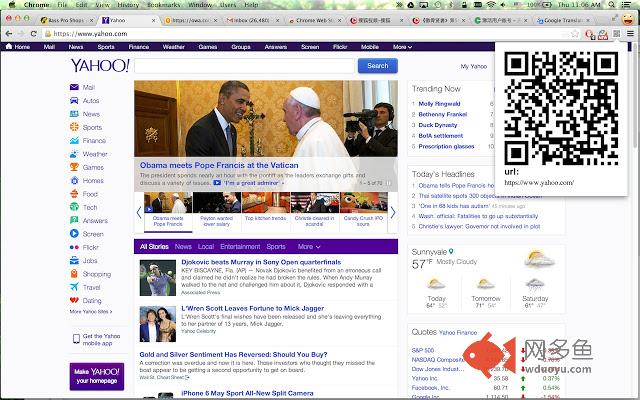The width and height of the screenshot is (640, 400).
Task: Open Obama meets Pope Francis headline
Action: point(219,165)
